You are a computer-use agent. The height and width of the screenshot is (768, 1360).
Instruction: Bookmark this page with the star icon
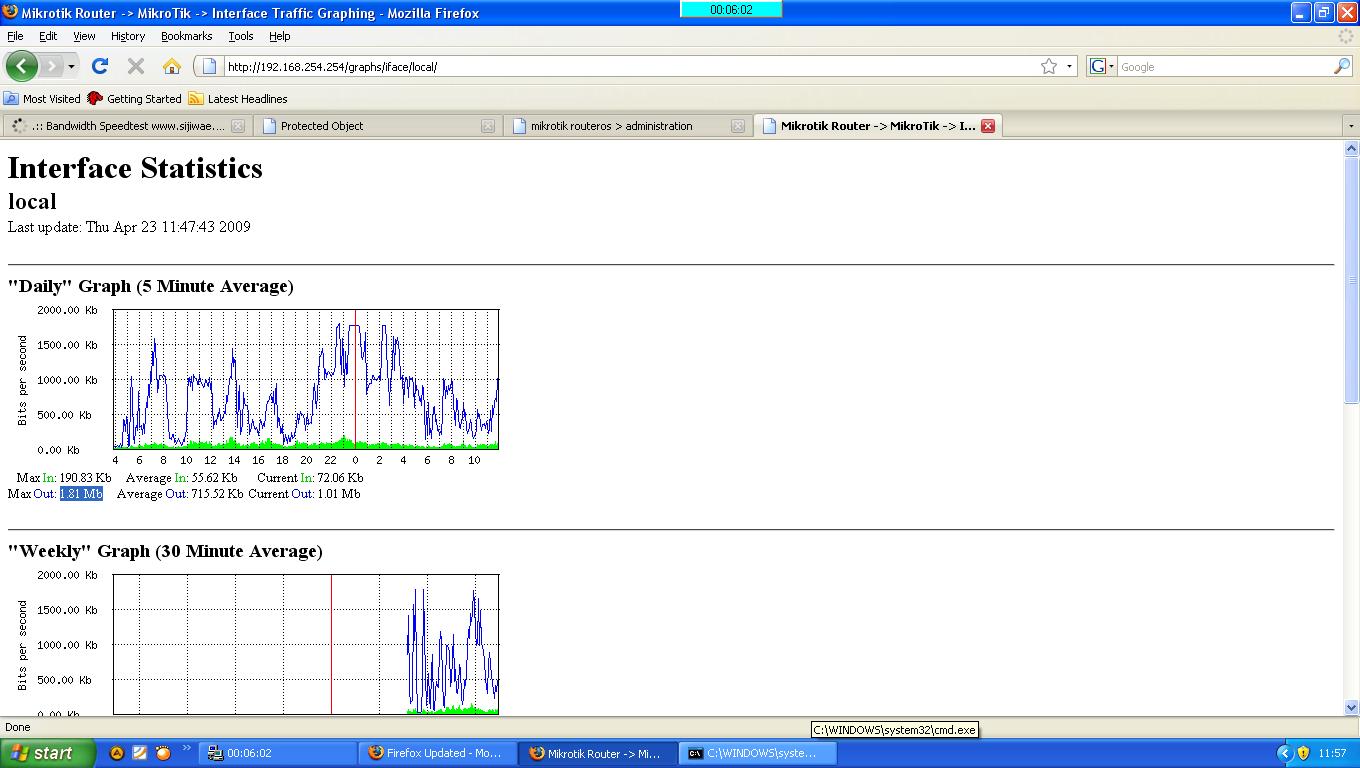[1049, 67]
